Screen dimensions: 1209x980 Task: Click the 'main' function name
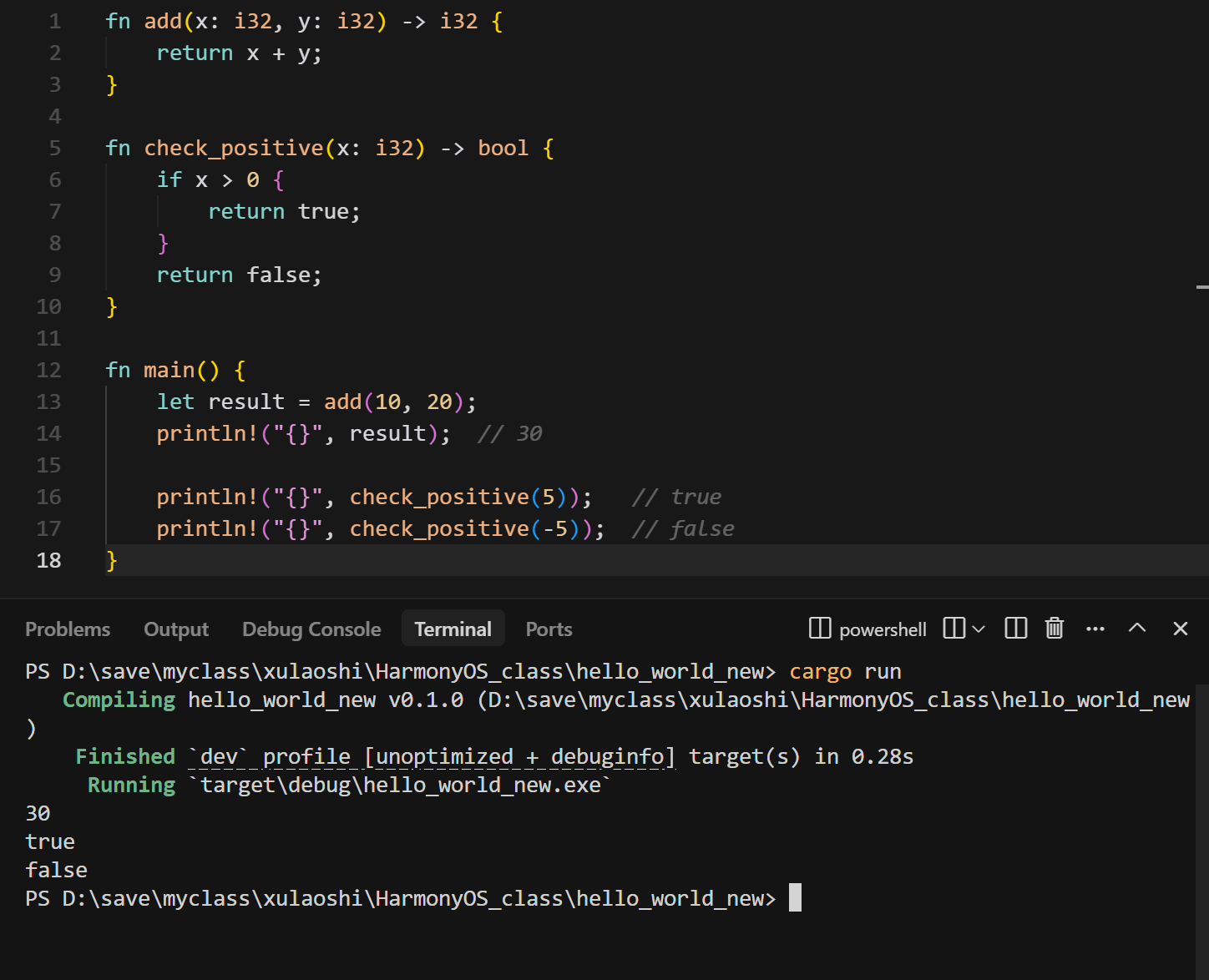point(169,370)
